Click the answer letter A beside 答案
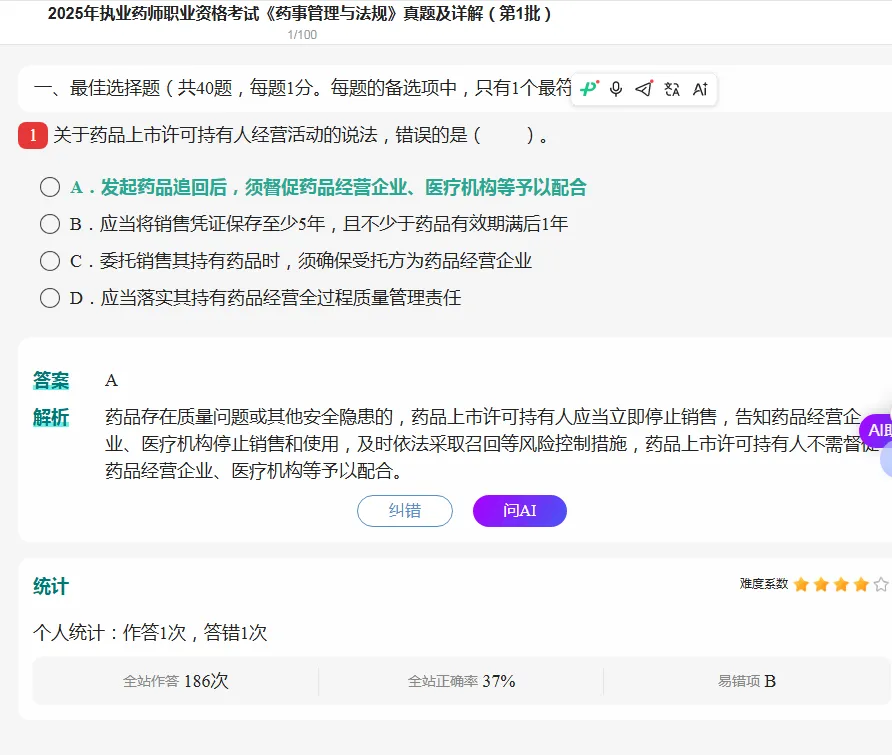 coord(111,380)
